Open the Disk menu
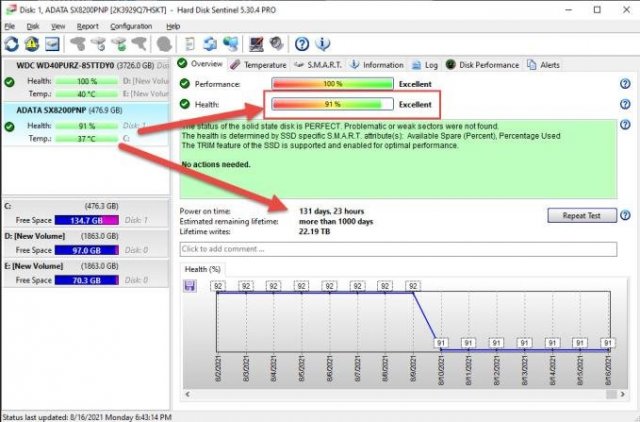The height and width of the screenshot is (422, 640). 33,26
